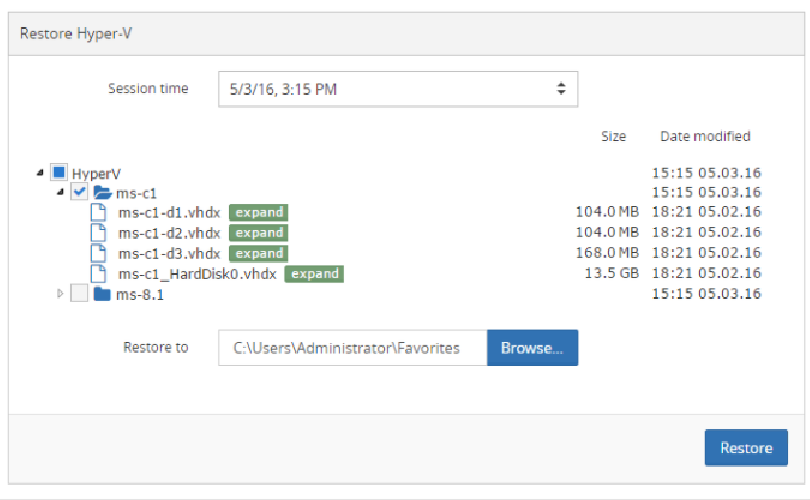Collapse the HyperV tree node
The image size is (810, 500).
pyautogui.click(x=40, y=173)
